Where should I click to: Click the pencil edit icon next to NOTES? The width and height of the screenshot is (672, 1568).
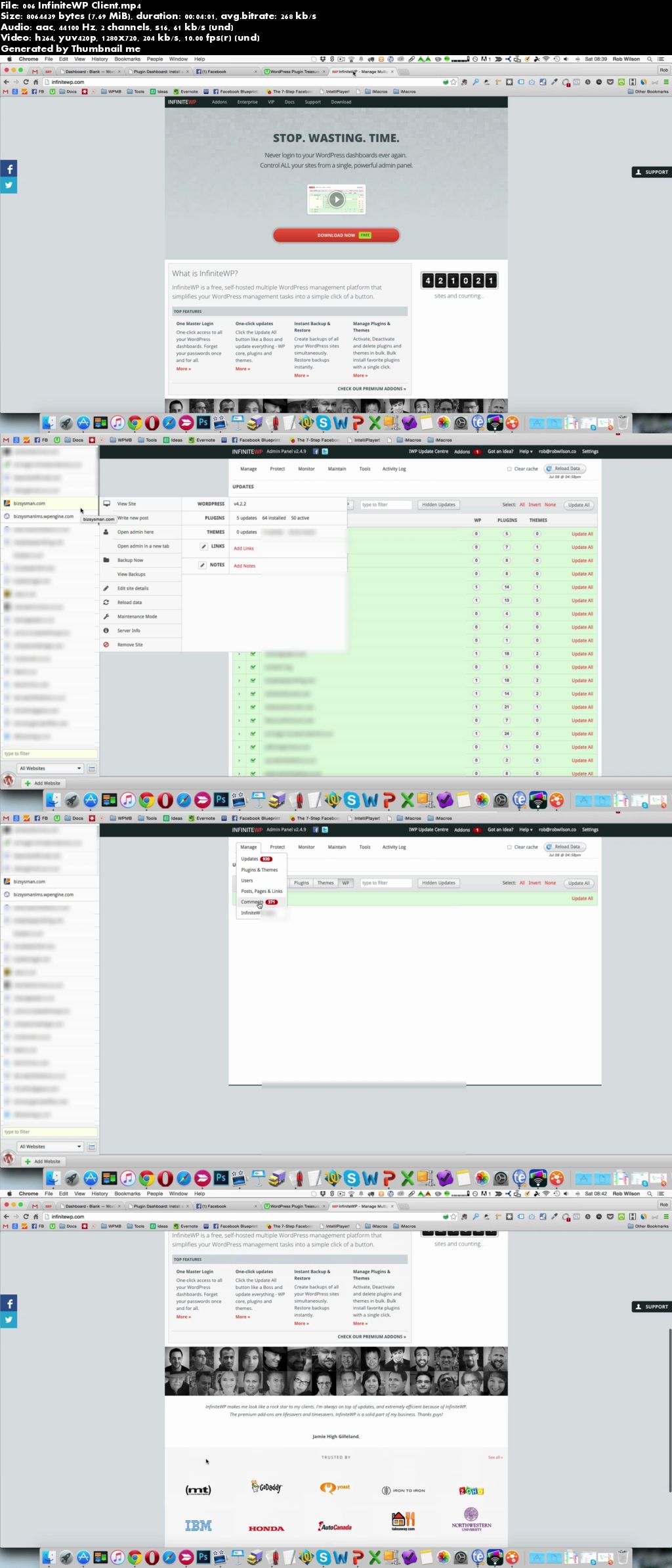click(x=203, y=565)
